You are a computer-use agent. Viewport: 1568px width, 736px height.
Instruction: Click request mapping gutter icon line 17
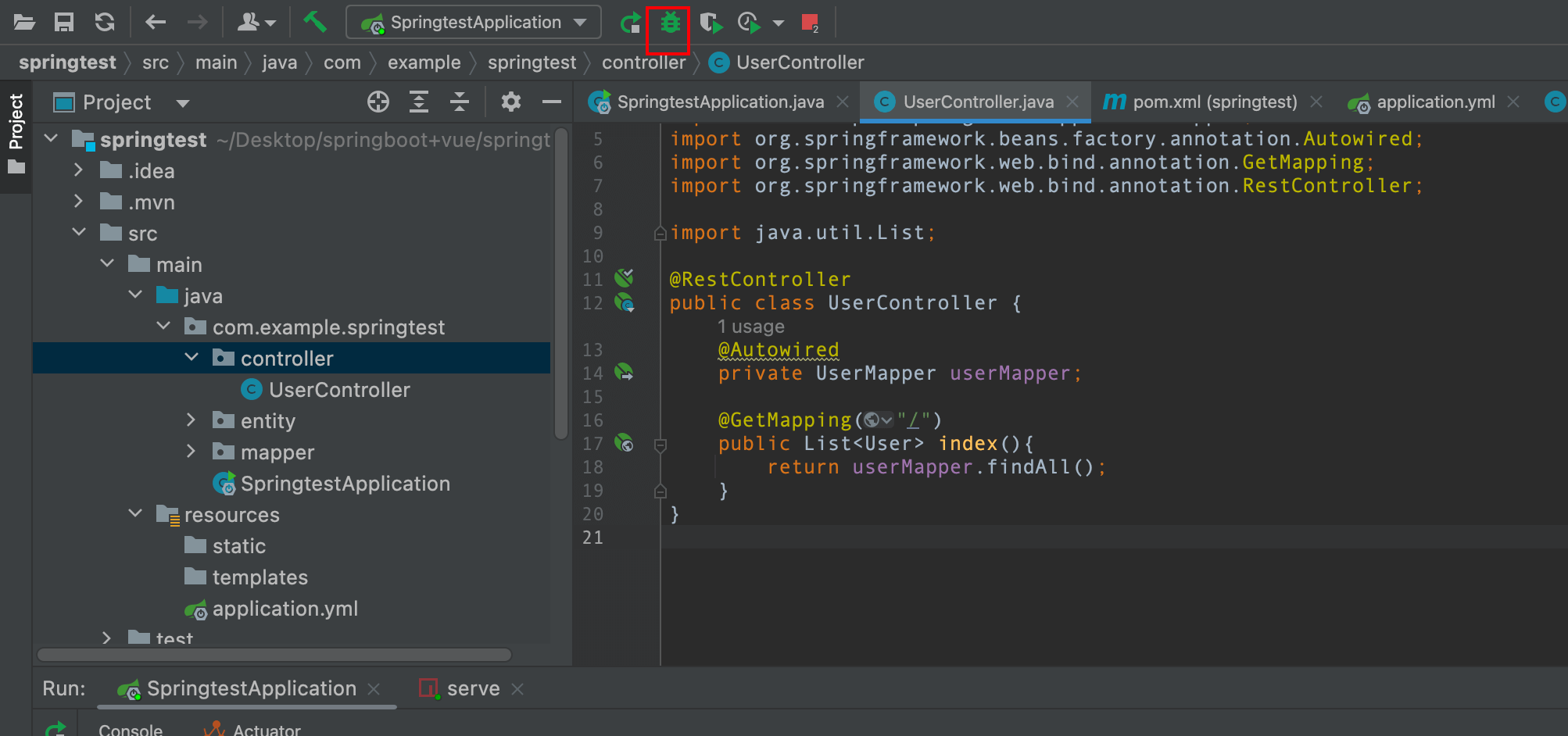pos(624,443)
